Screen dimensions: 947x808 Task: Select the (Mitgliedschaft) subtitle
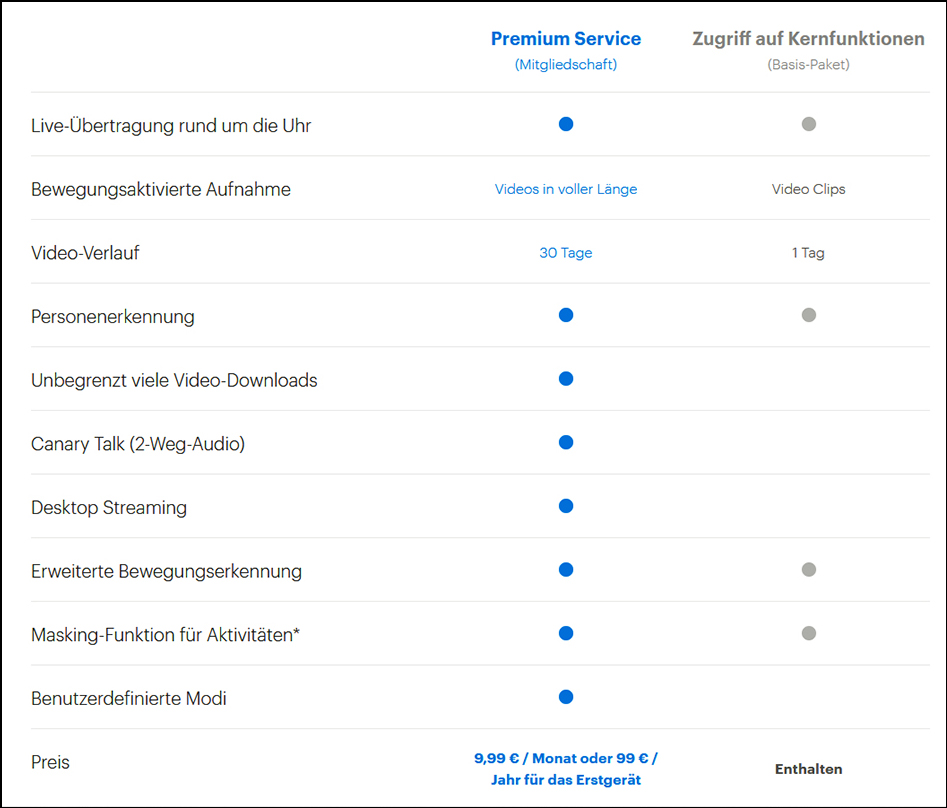tap(566, 65)
